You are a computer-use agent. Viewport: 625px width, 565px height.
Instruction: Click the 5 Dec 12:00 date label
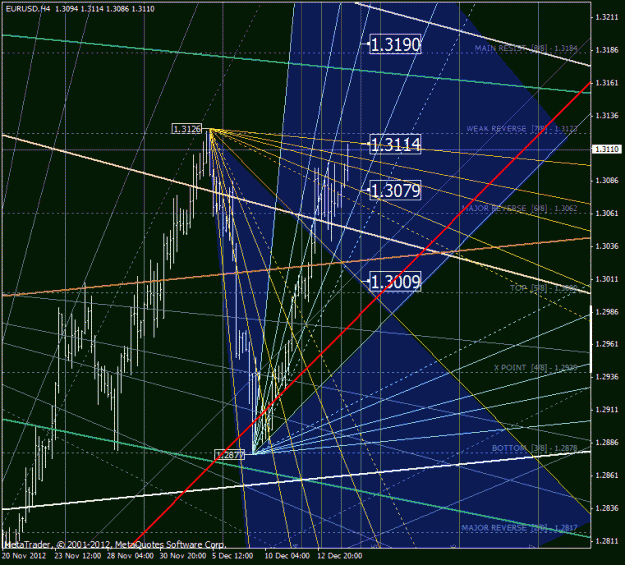point(232,556)
